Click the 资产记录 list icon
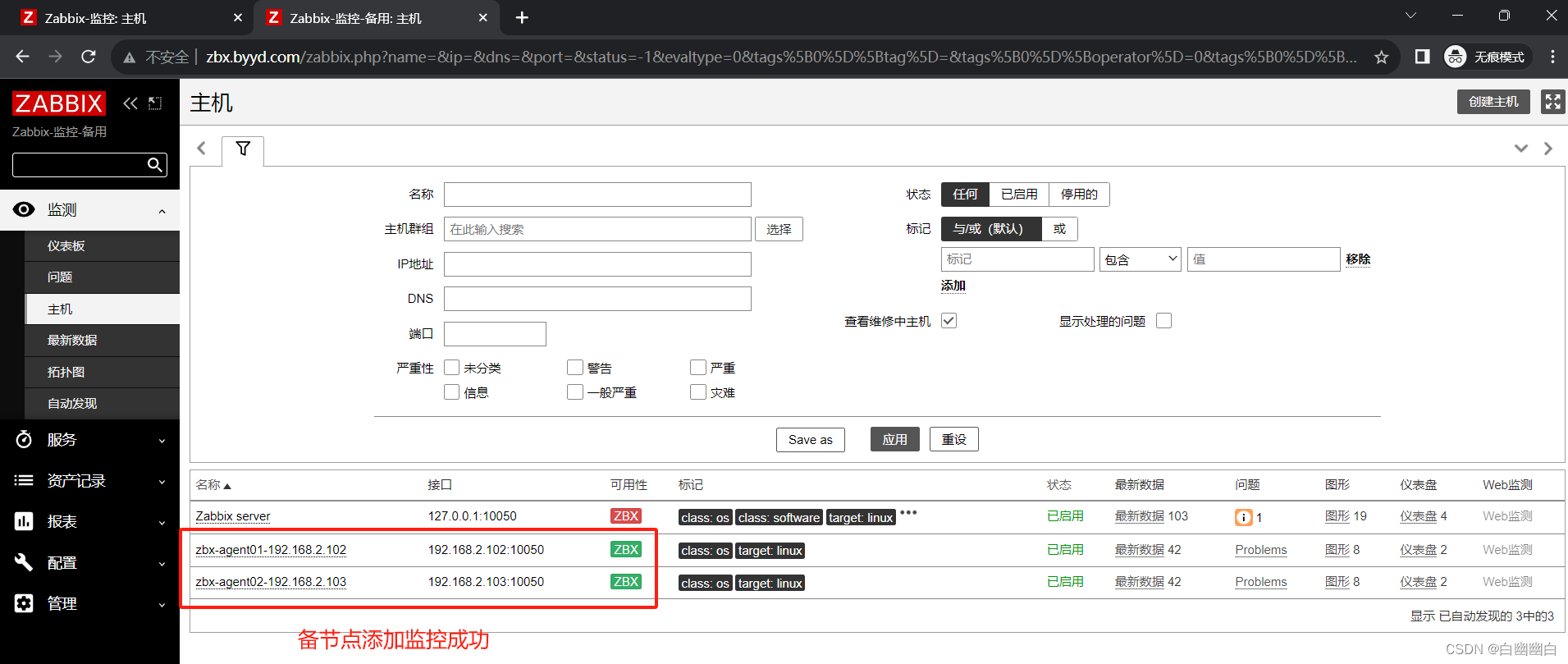This screenshot has height=664, width=1568. click(x=24, y=480)
